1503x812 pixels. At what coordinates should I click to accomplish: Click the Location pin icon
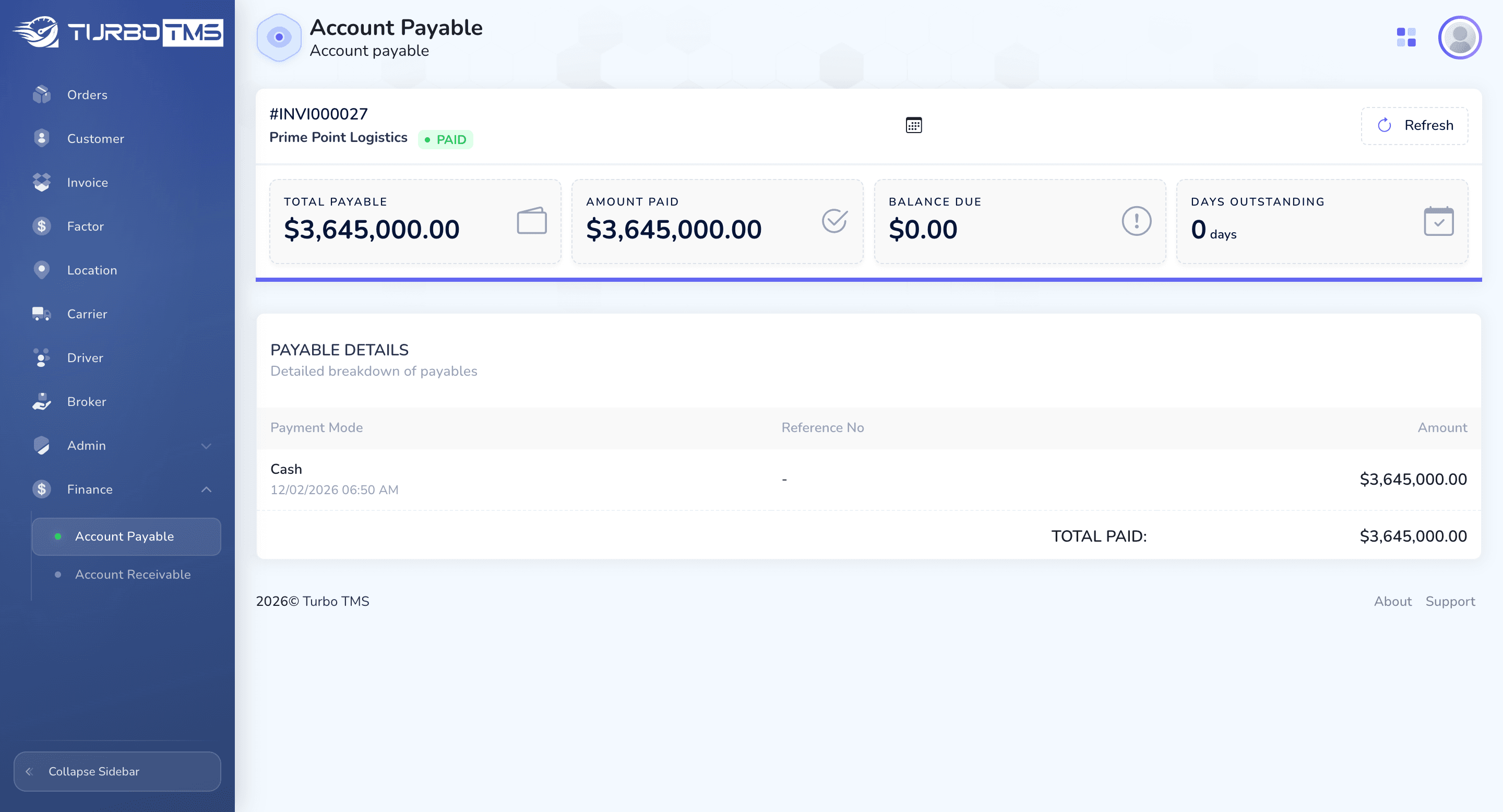[41, 269]
